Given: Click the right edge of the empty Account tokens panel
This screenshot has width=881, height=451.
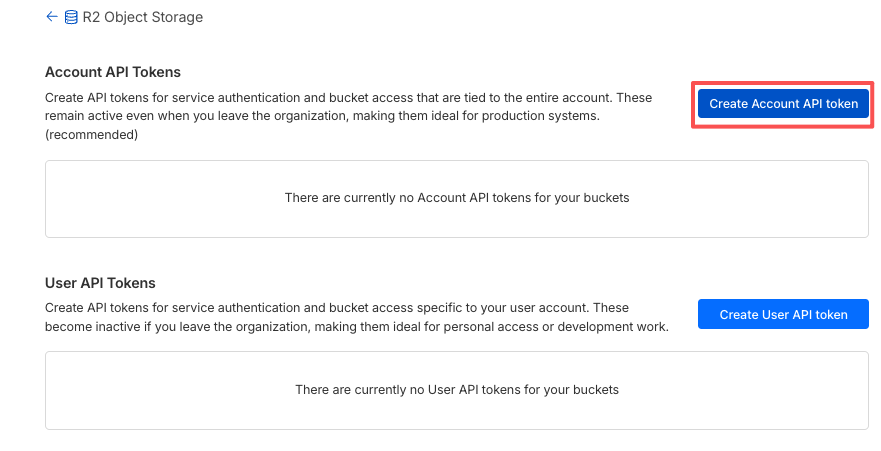Looking at the screenshot, I should (866, 199).
